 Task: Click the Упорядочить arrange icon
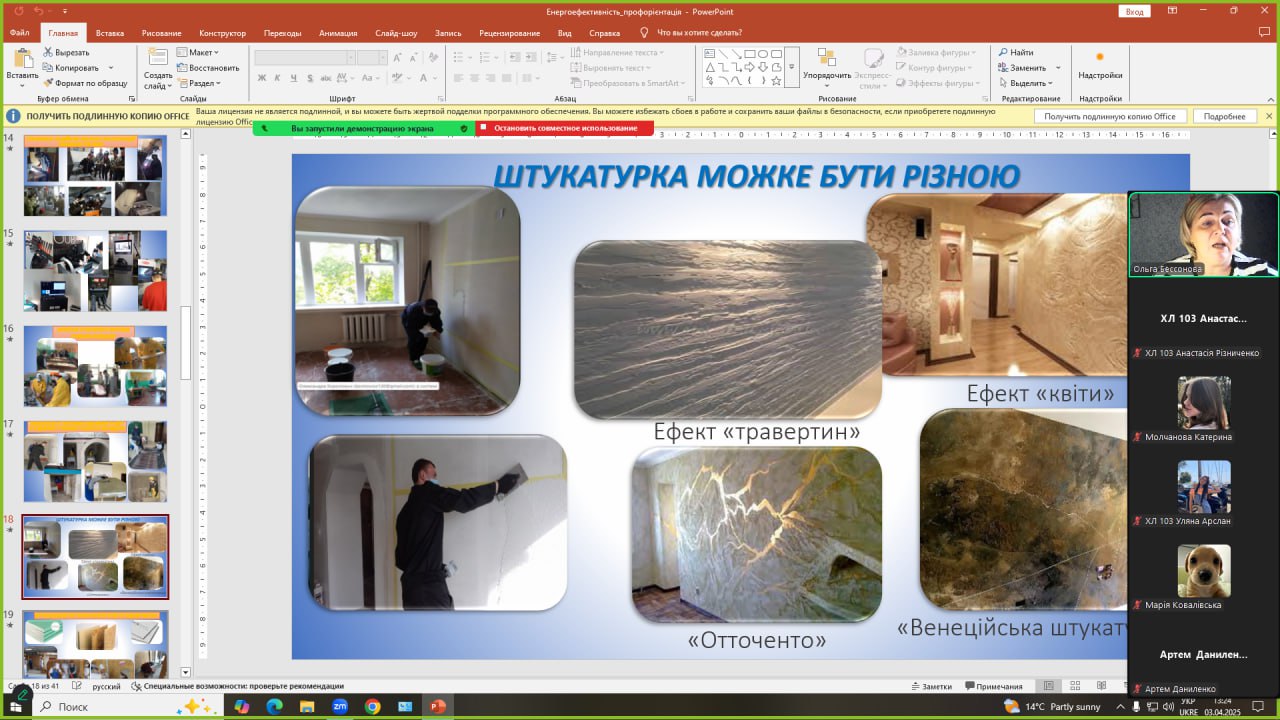(x=826, y=58)
